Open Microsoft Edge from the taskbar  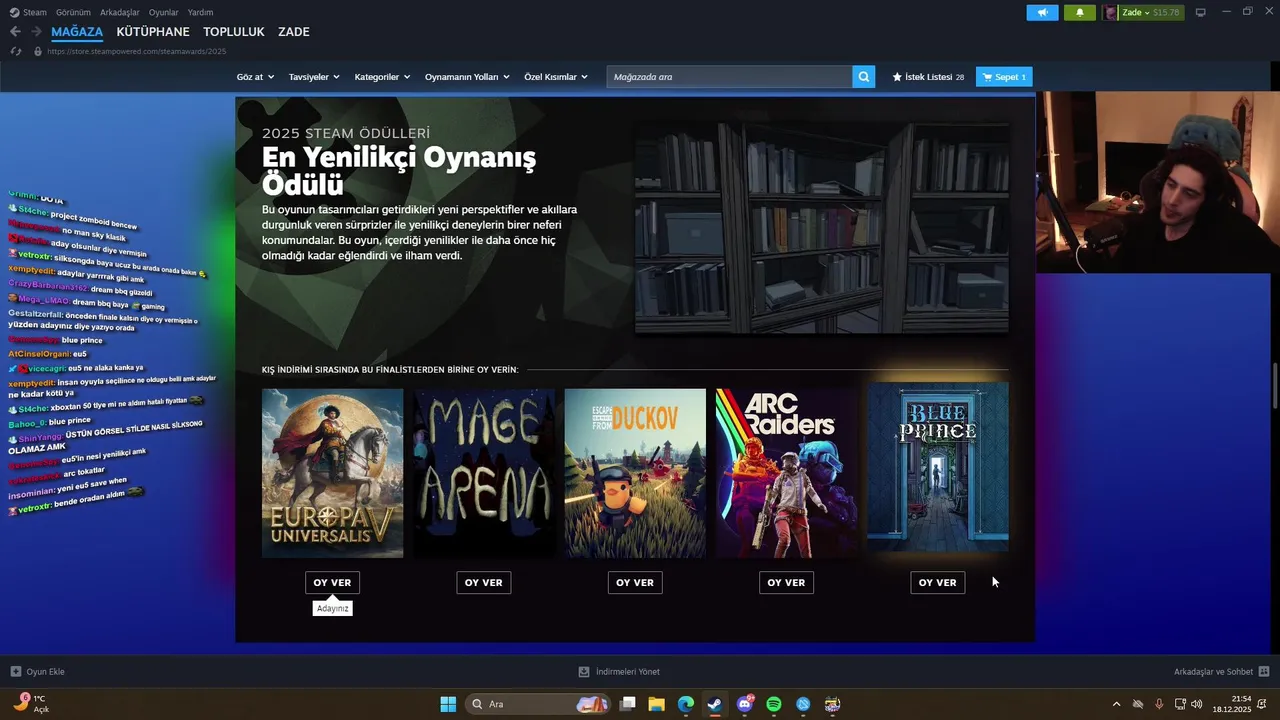pos(685,704)
